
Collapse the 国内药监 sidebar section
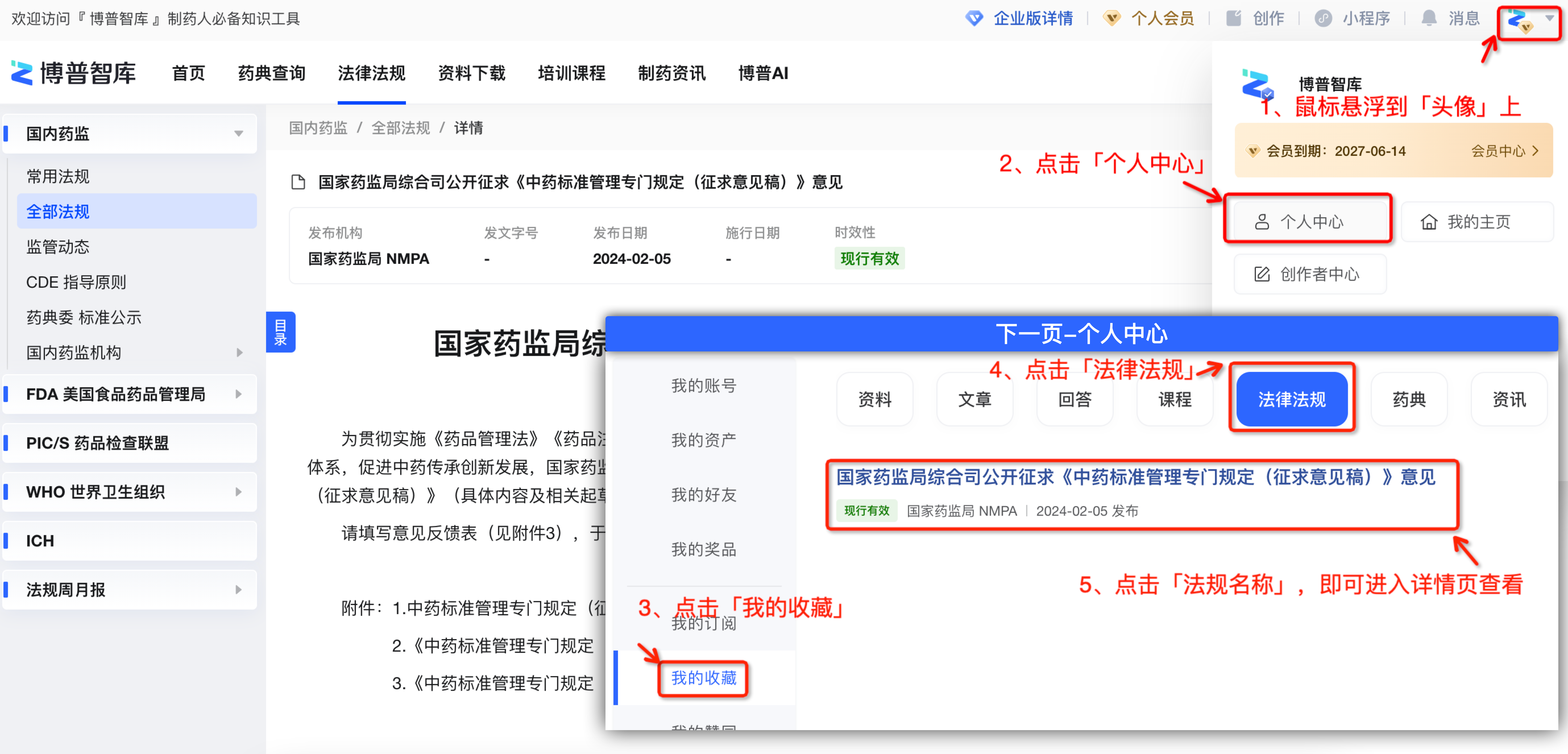[238, 133]
